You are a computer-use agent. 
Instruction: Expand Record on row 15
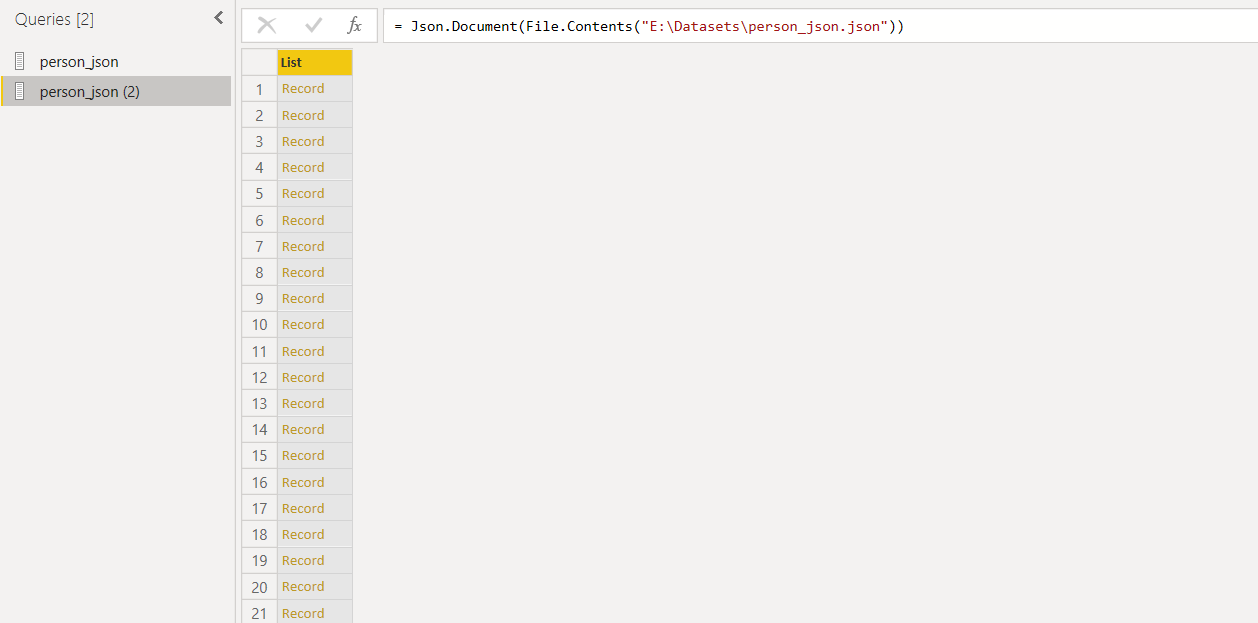click(303, 455)
